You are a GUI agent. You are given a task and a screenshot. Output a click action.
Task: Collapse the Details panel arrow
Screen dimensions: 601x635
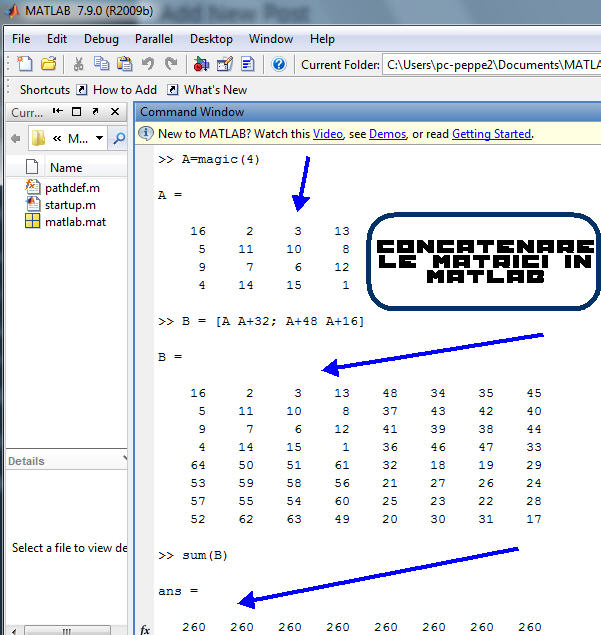[x=125, y=458]
